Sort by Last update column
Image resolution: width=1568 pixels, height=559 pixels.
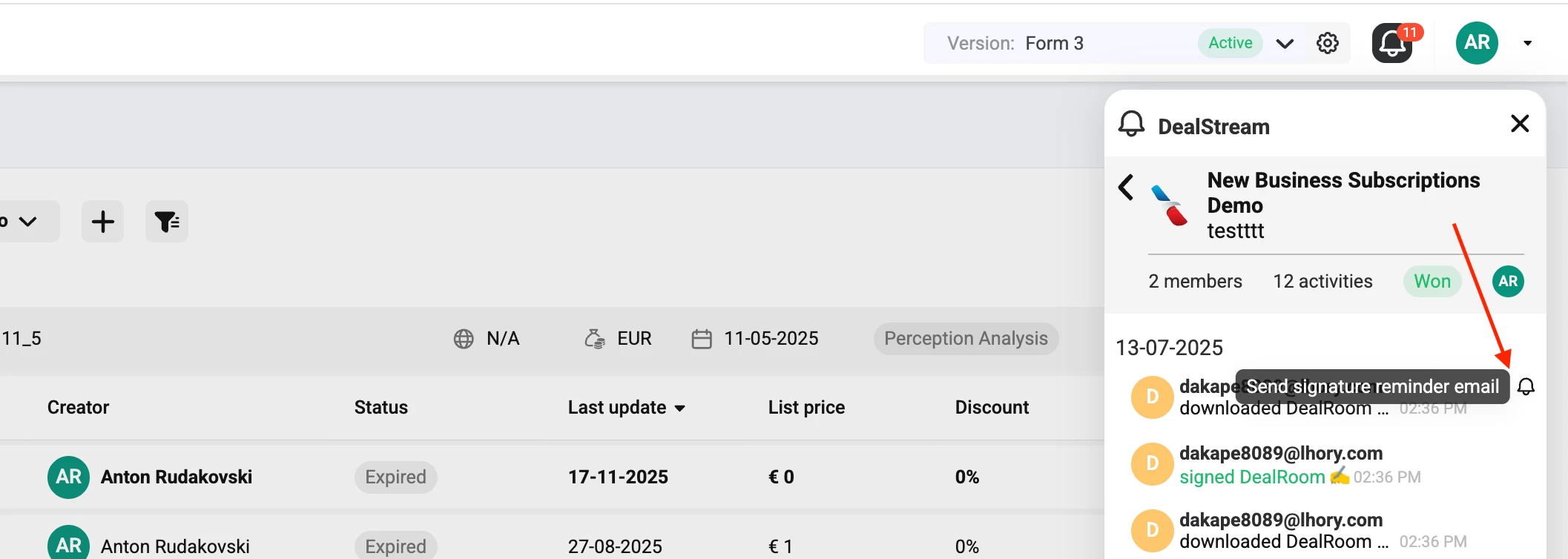[x=626, y=408]
